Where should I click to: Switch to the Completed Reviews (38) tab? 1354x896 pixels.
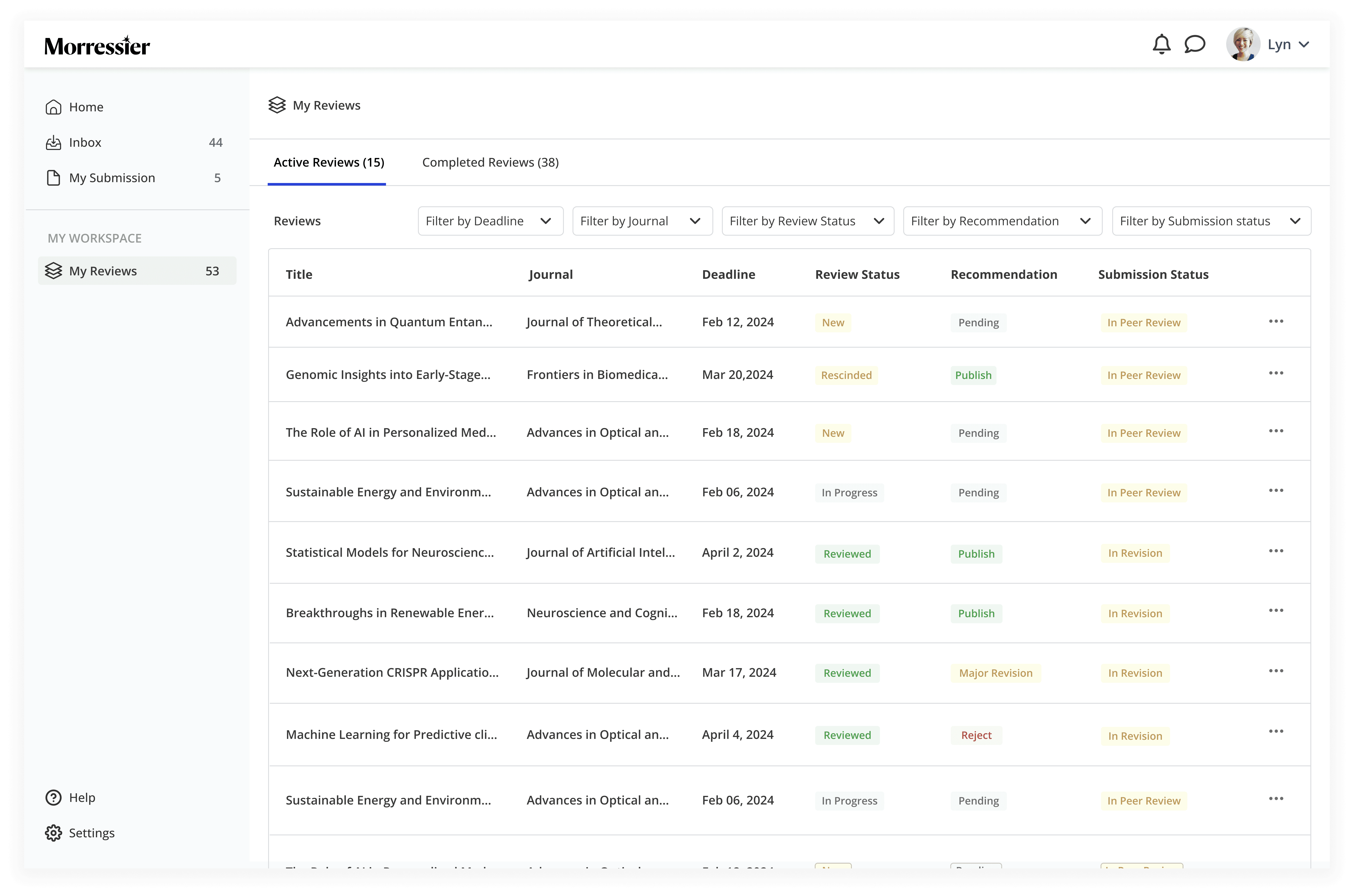coord(490,162)
